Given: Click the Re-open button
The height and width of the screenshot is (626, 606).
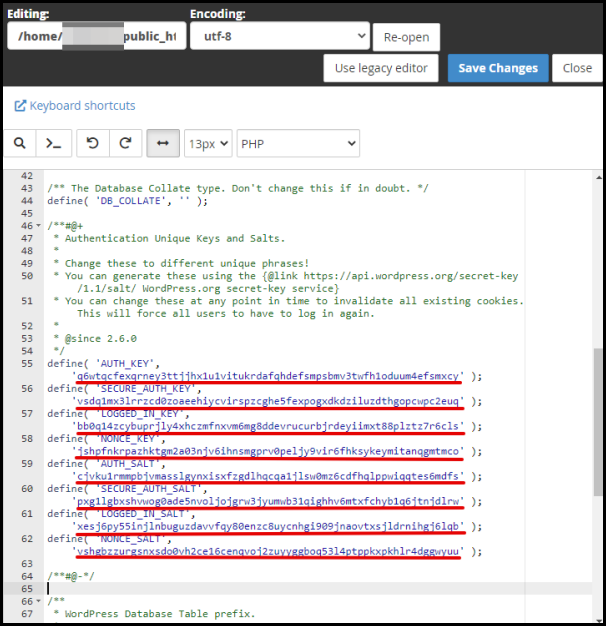Looking at the screenshot, I should tap(406, 37).
